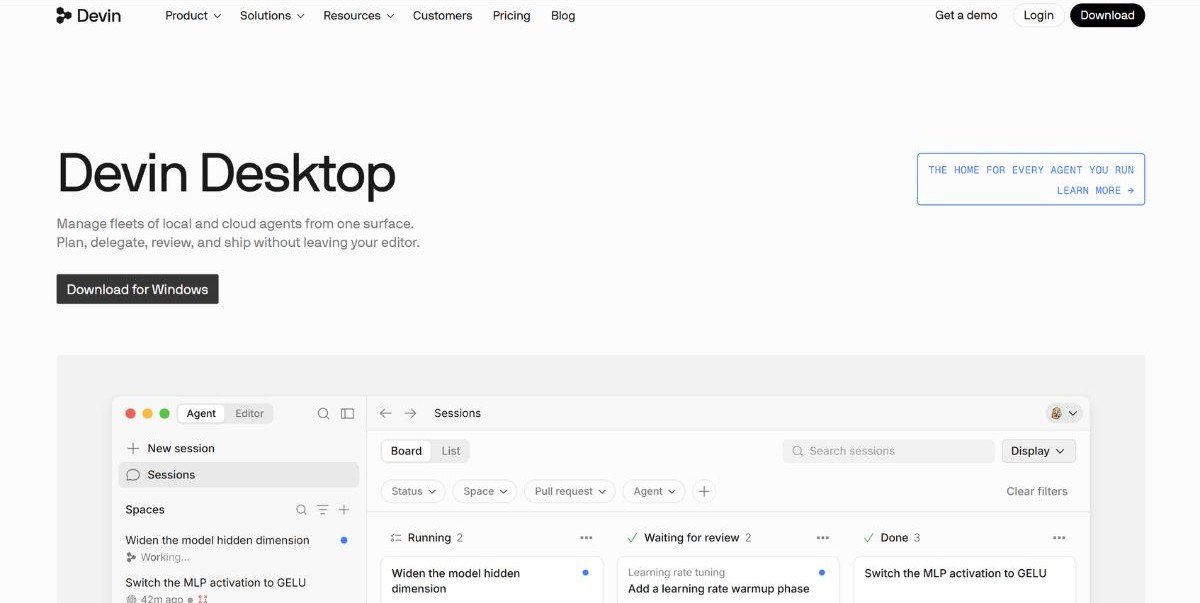Open the Agent filter dropdown
This screenshot has width=1200, height=603.
654,491
